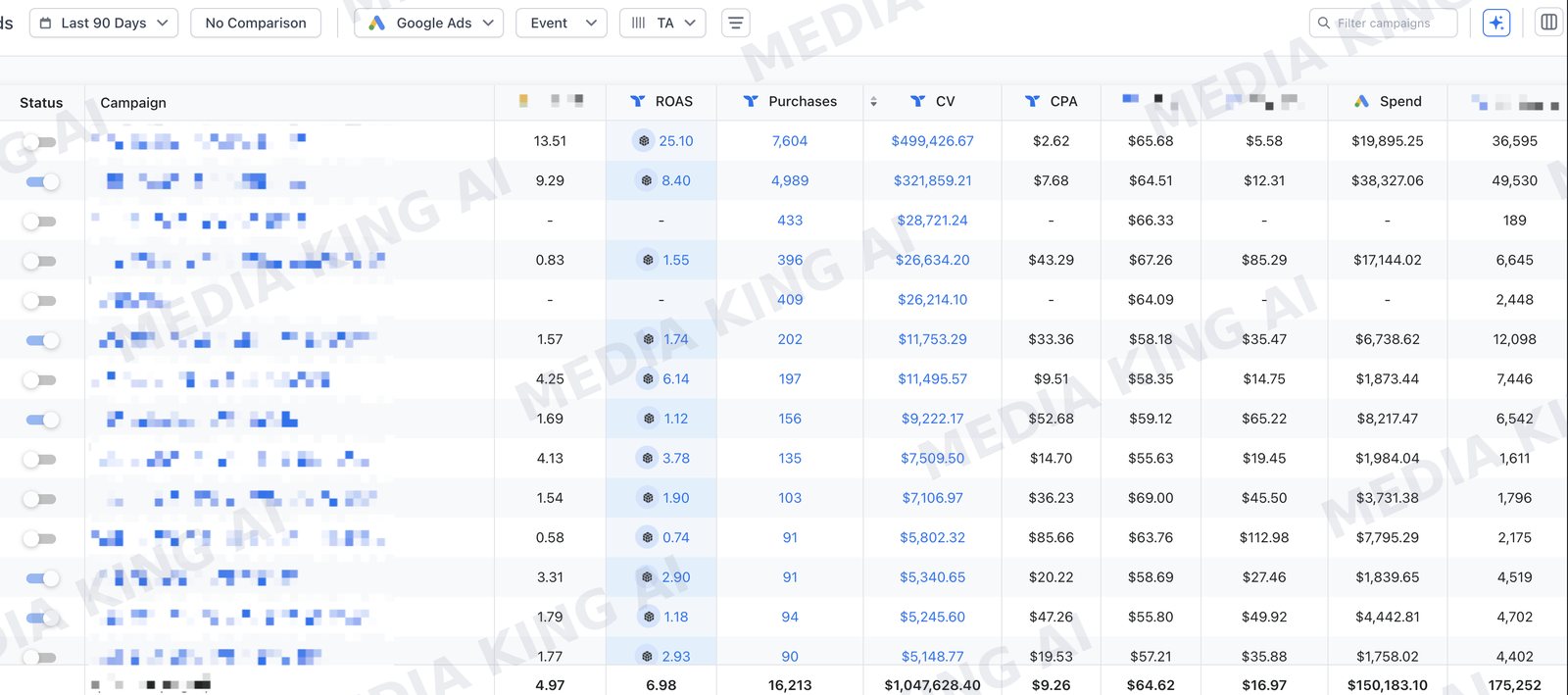Select the $112.98 cell

1264,537
